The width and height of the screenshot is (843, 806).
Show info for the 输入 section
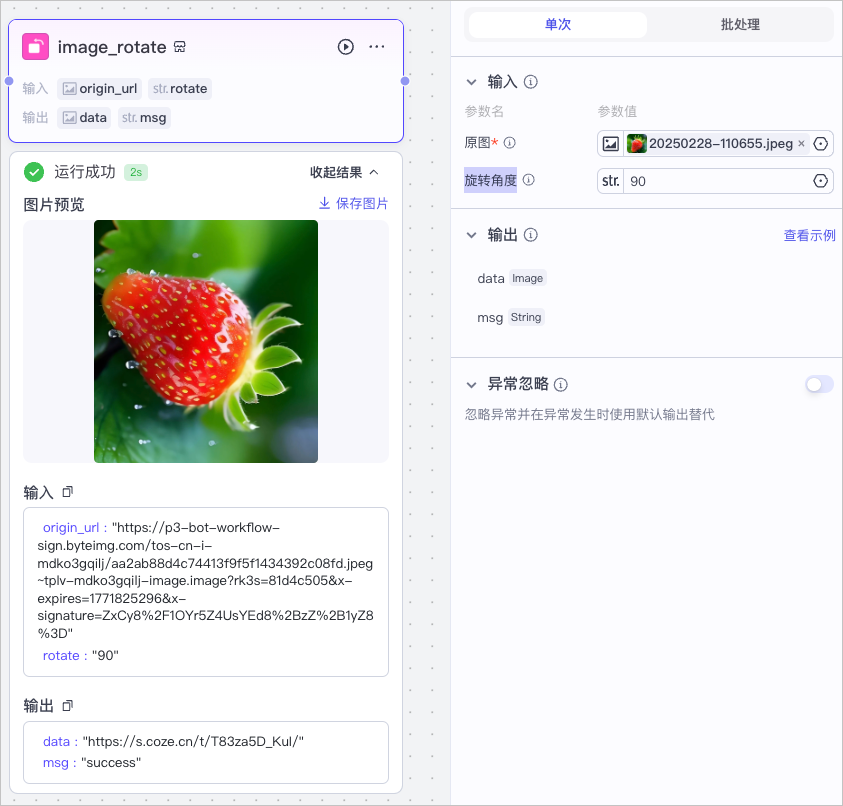click(x=531, y=82)
